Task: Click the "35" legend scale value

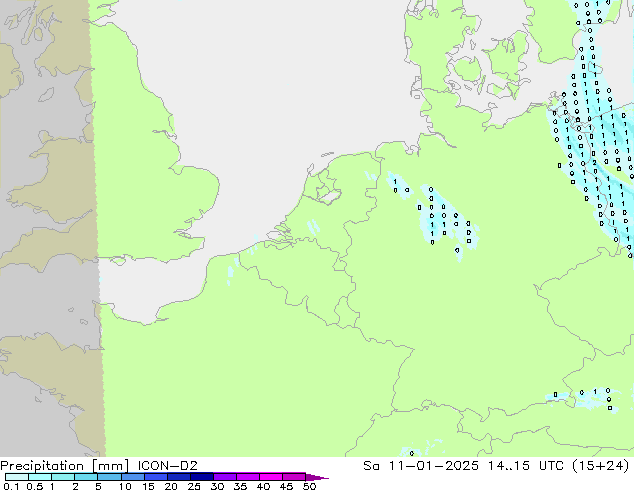Action: 240,486
